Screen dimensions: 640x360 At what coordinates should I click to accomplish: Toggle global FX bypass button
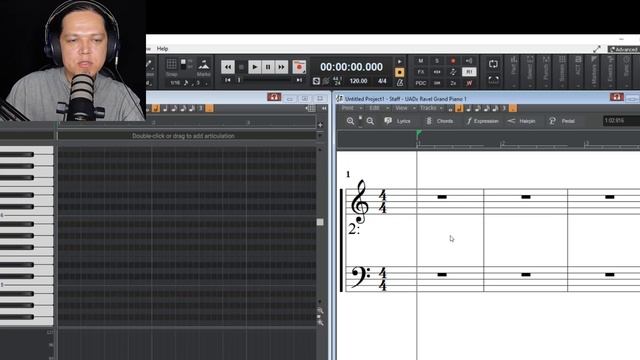coord(420,72)
